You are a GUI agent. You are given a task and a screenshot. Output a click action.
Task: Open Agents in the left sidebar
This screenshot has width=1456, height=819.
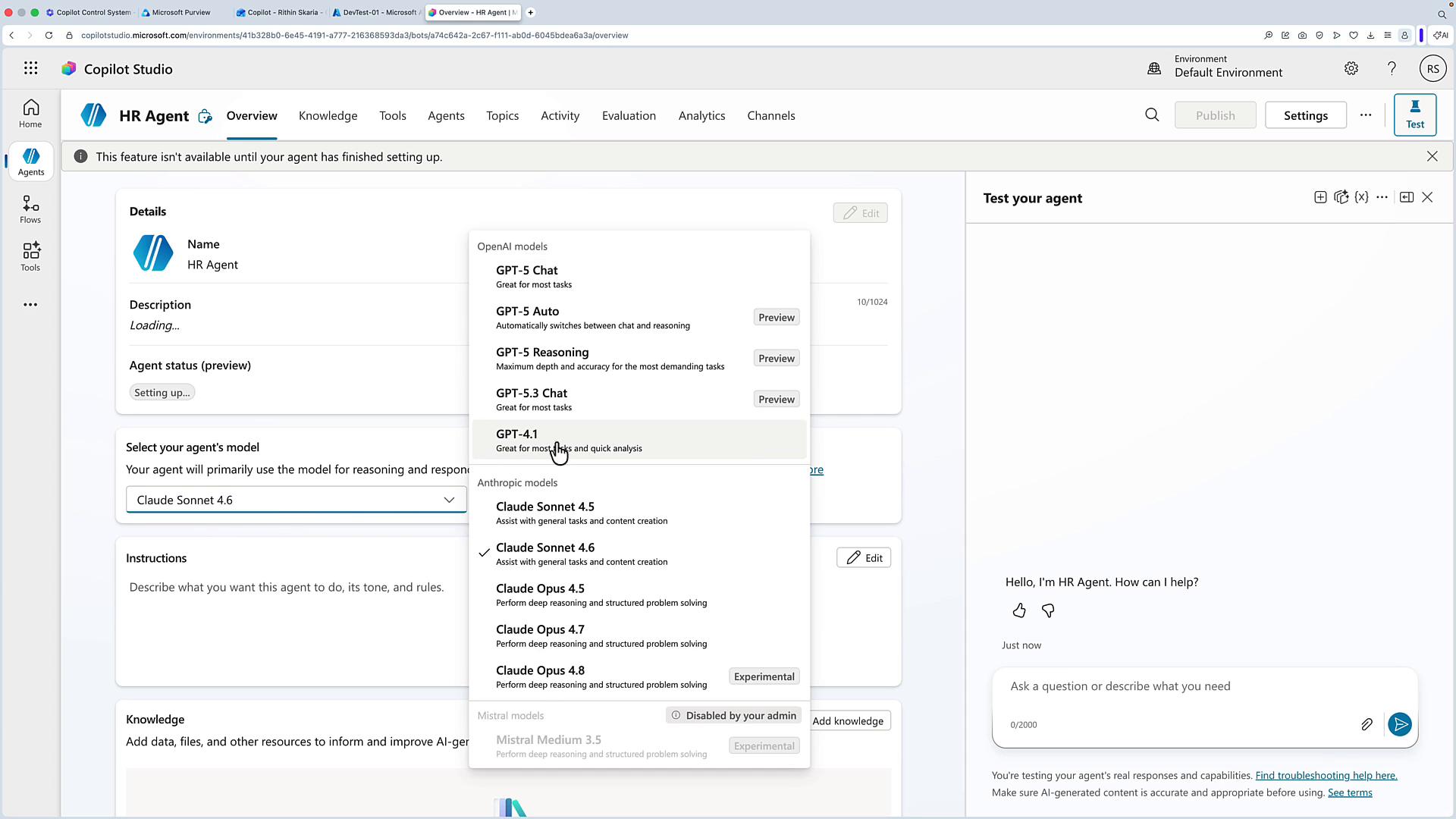click(31, 162)
